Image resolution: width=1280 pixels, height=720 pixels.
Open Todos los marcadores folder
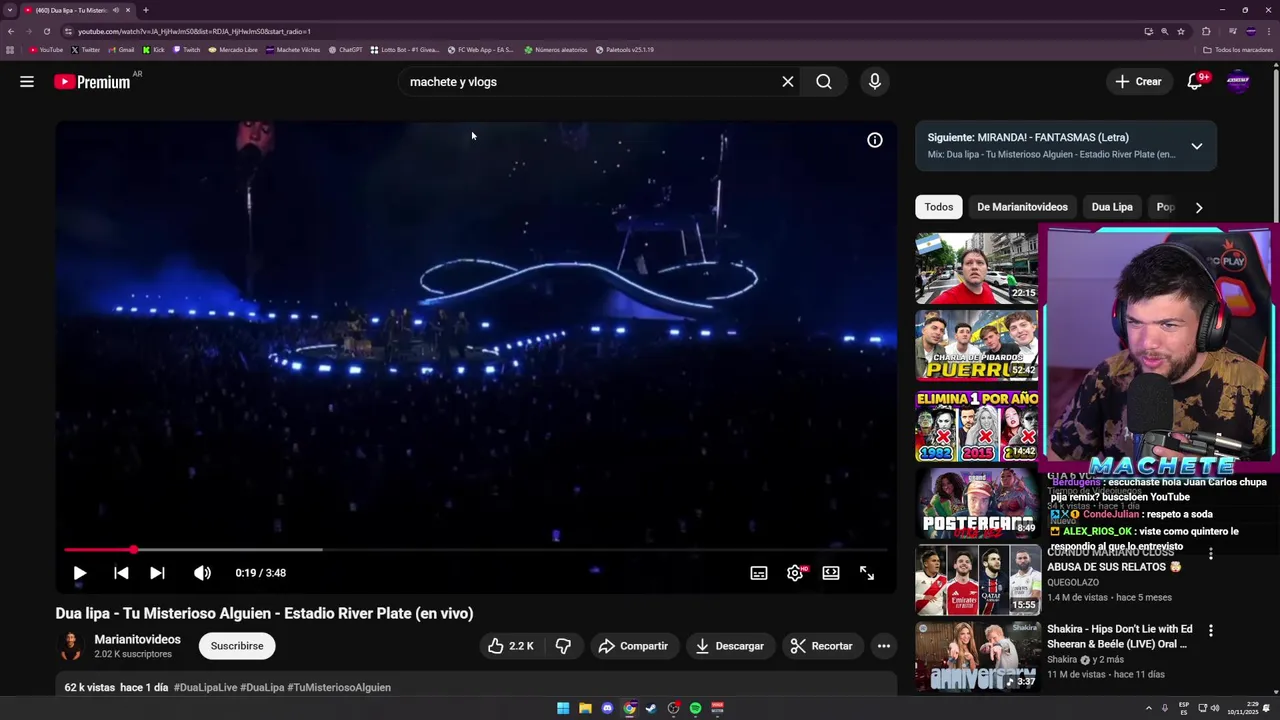click(x=1238, y=50)
